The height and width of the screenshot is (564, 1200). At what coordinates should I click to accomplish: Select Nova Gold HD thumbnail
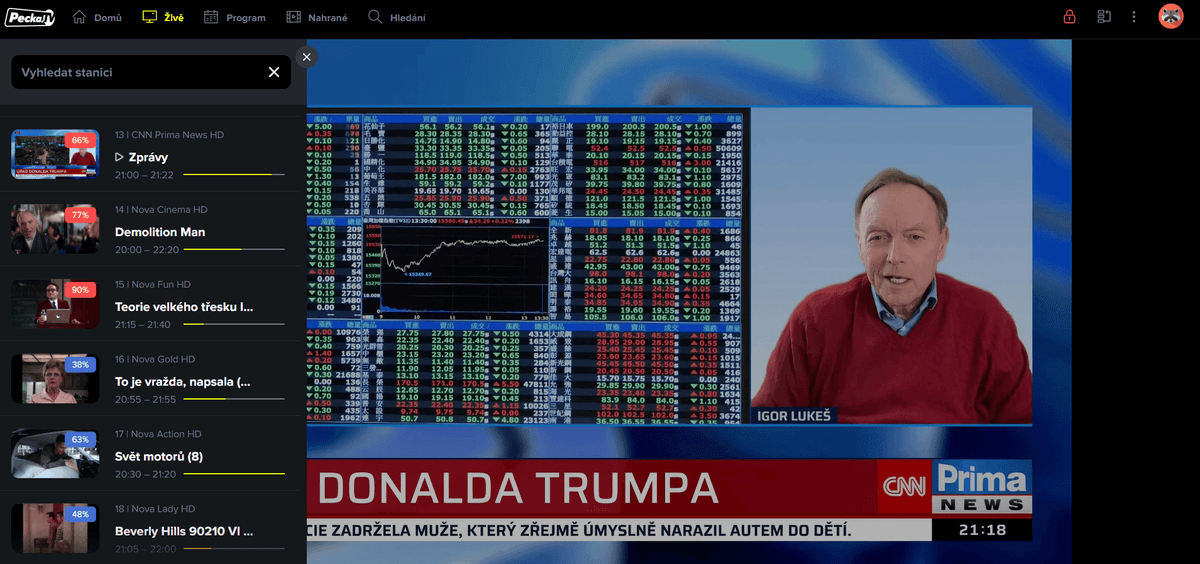tap(55, 379)
